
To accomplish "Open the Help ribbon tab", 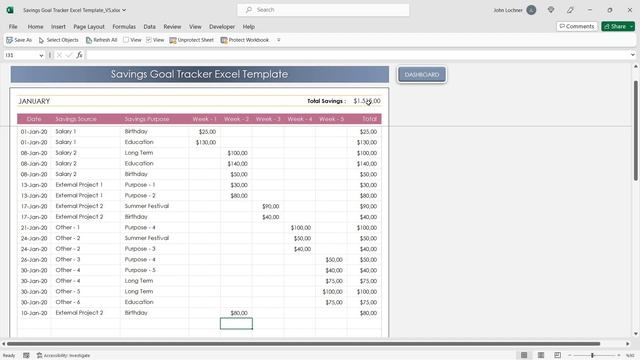I will point(249,27).
